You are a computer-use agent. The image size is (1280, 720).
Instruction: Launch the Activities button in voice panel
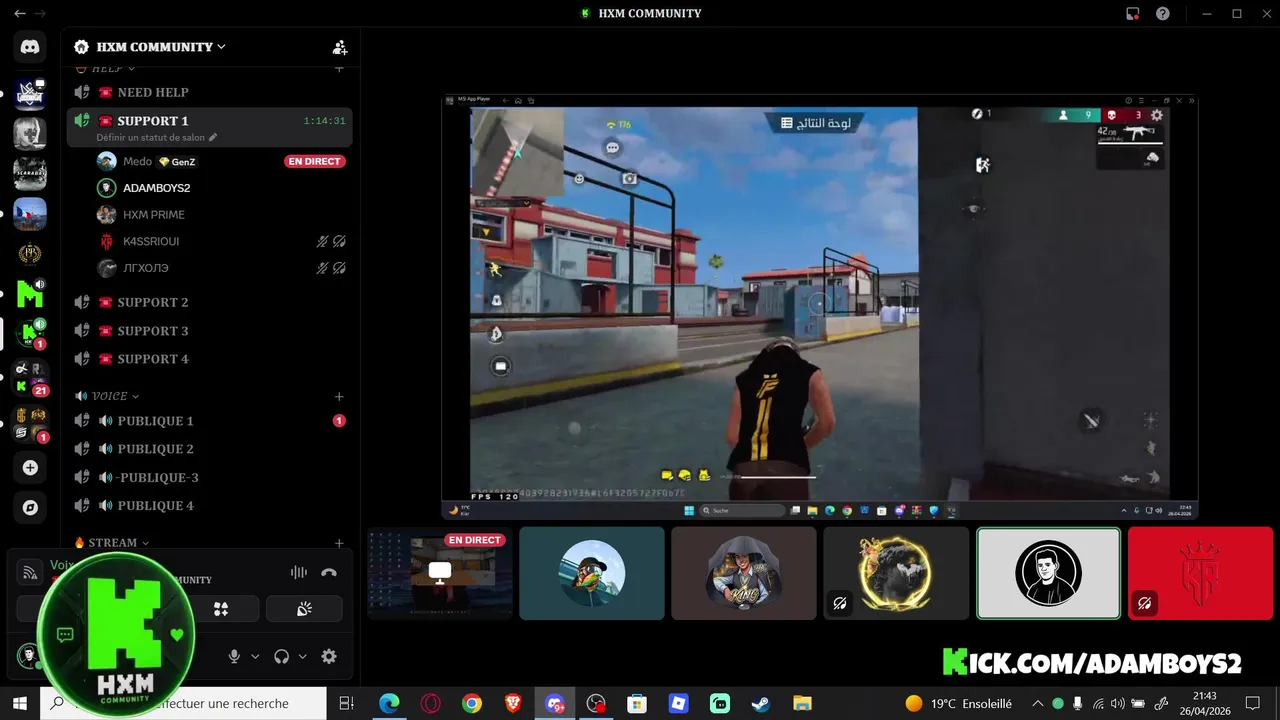221,609
